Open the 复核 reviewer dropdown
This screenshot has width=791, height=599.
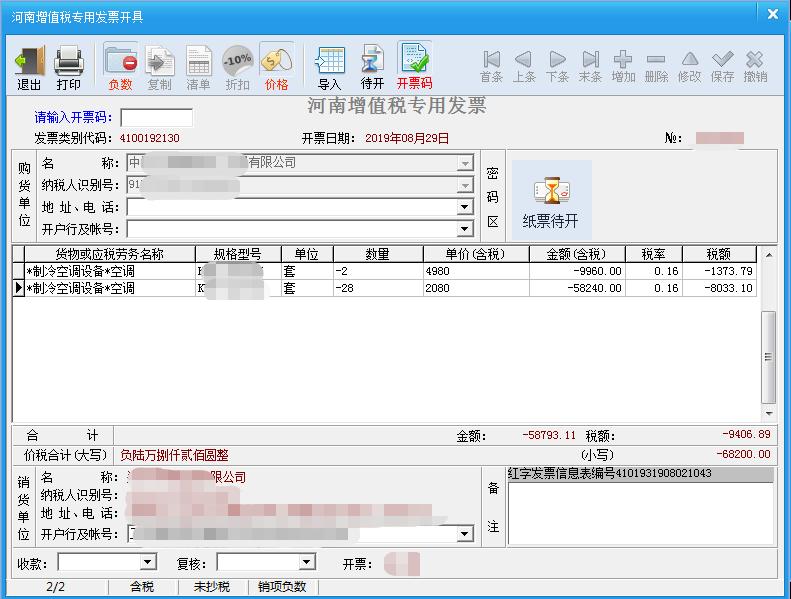tap(307, 563)
